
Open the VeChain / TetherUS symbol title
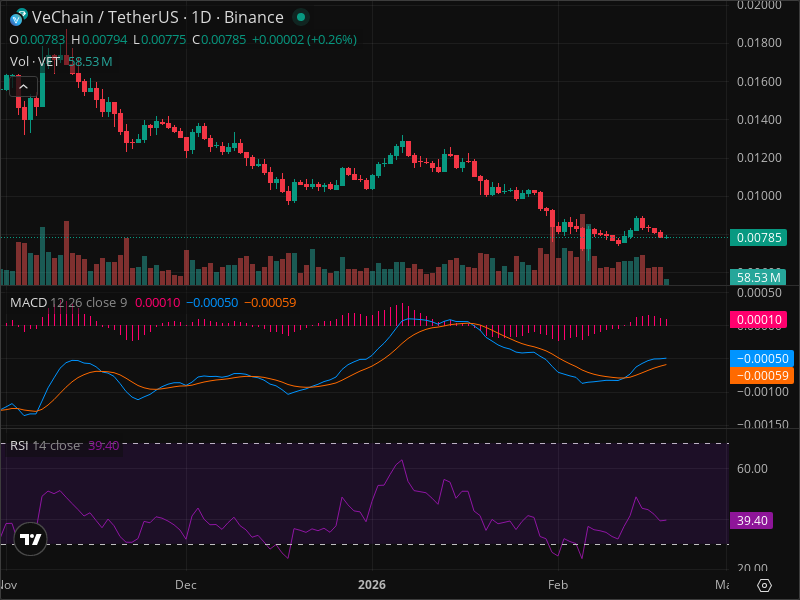tap(158, 17)
